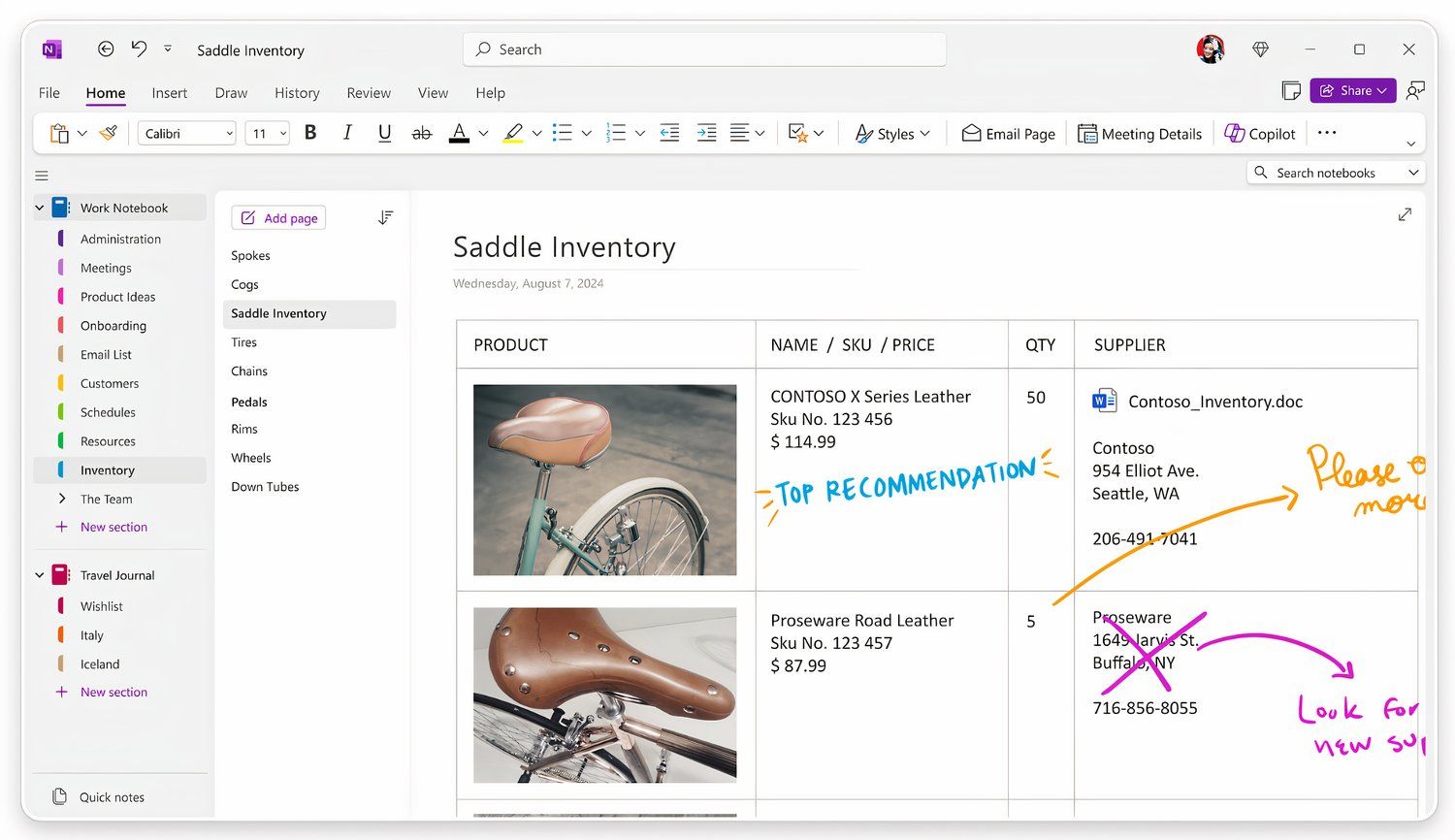Add a New section to Work Notebook
Screen dimensions: 1455x840
point(102,527)
